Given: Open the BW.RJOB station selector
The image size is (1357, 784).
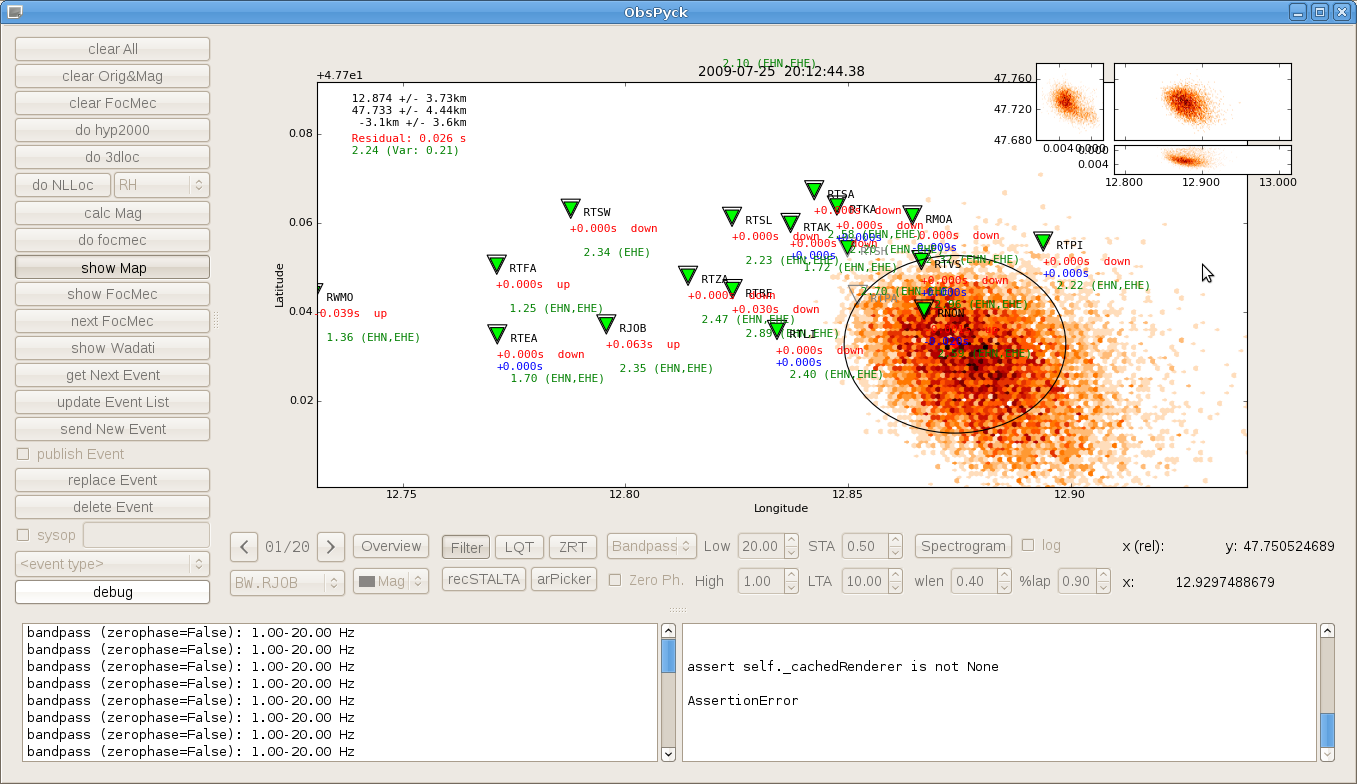Looking at the screenshot, I should point(287,581).
